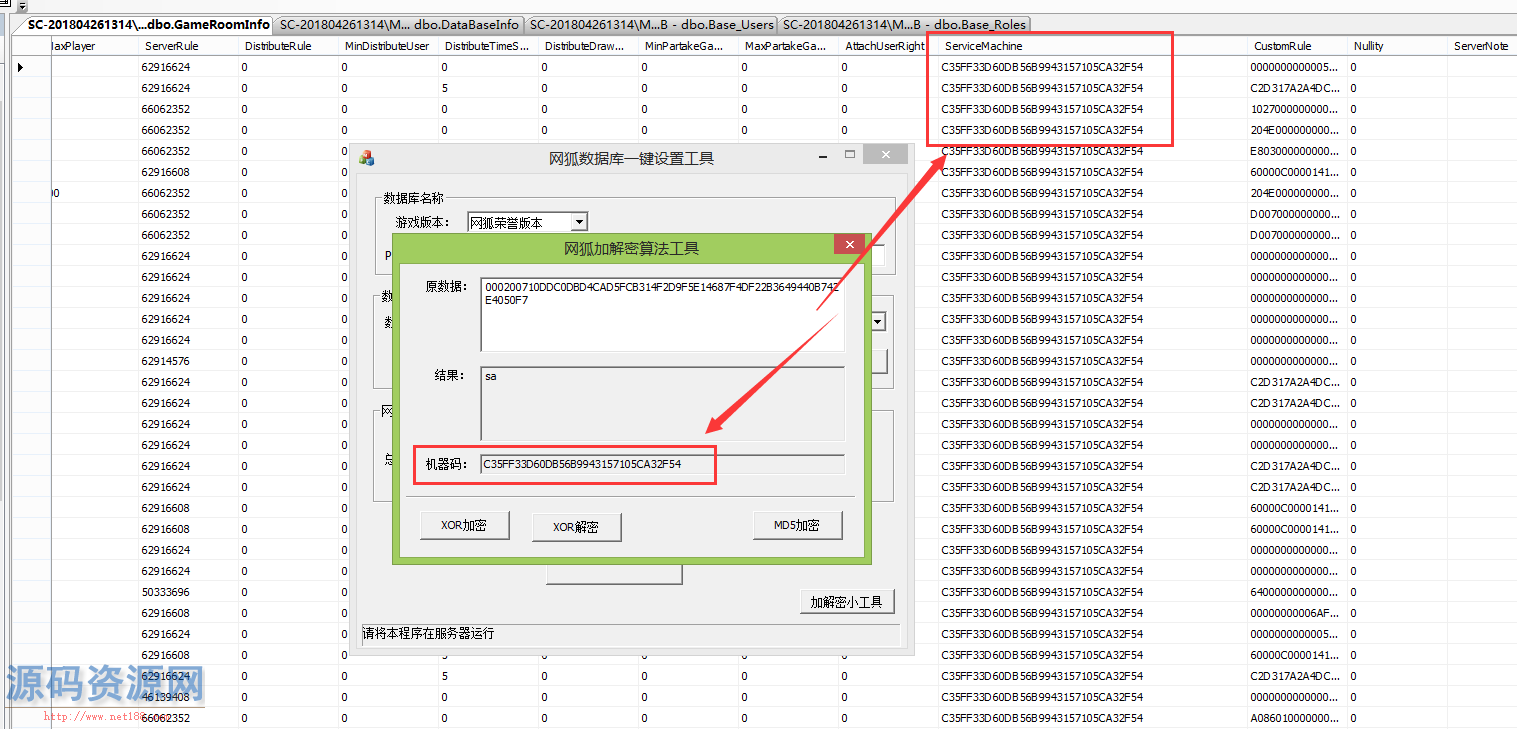This screenshot has height=729, width=1517.
Task: Select the dbo.GameRoomInfo tab
Action: pos(148,24)
